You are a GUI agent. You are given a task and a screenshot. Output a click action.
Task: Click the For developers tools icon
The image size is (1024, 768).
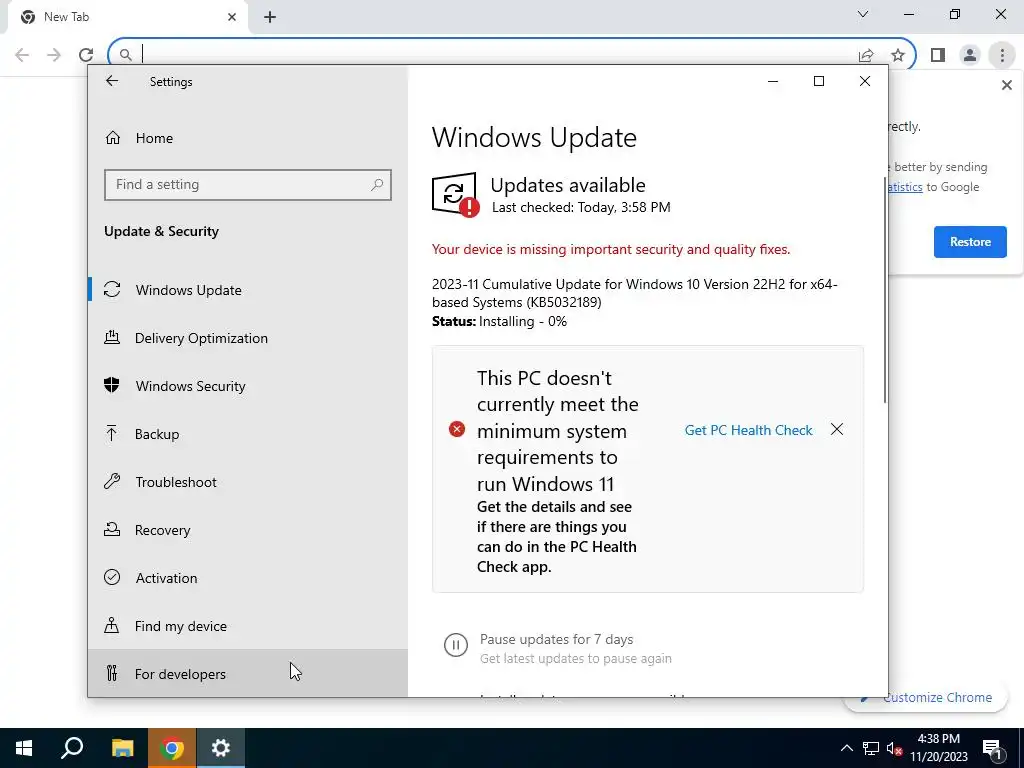pyautogui.click(x=112, y=673)
